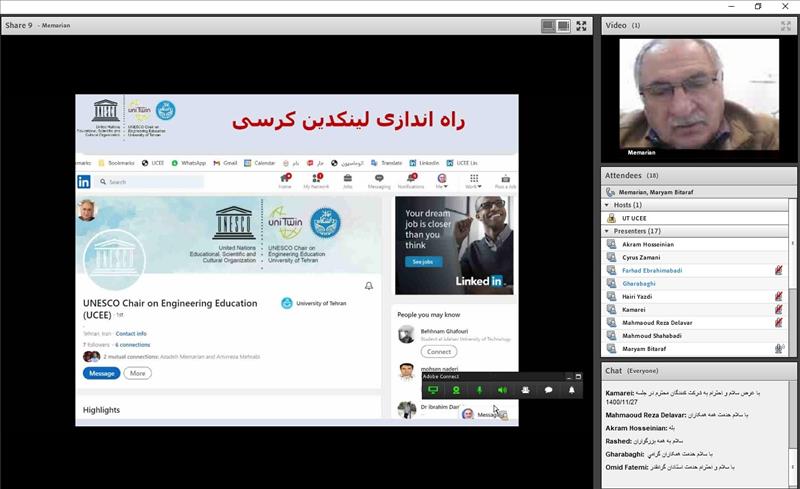Image resolution: width=800 pixels, height=489 pixels.
Task: Click the full screen icon of Share pod
Action: click(x=581, y=26)
